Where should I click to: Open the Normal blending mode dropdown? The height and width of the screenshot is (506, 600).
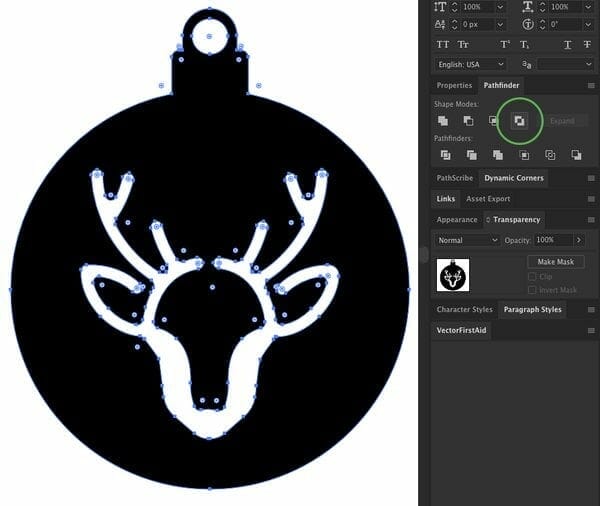coord(467,240)
